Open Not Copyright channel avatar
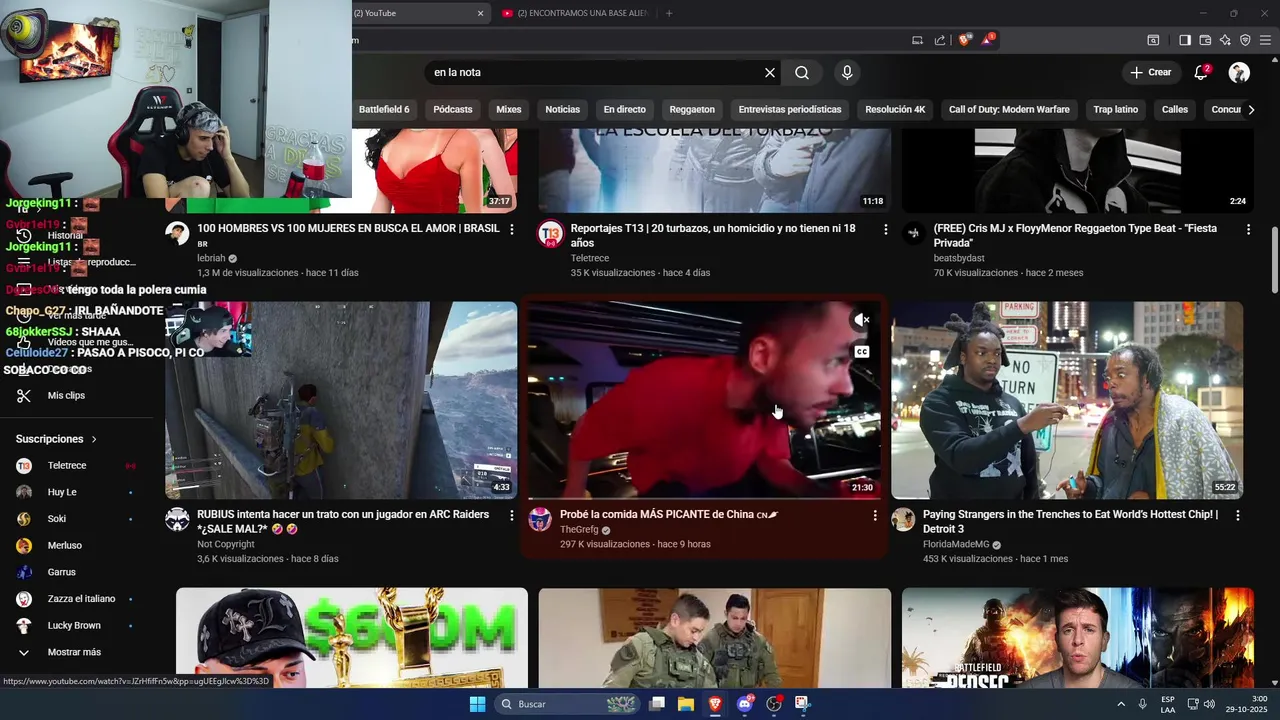Viewport: 1280px width, 720px height. point(177,519)
